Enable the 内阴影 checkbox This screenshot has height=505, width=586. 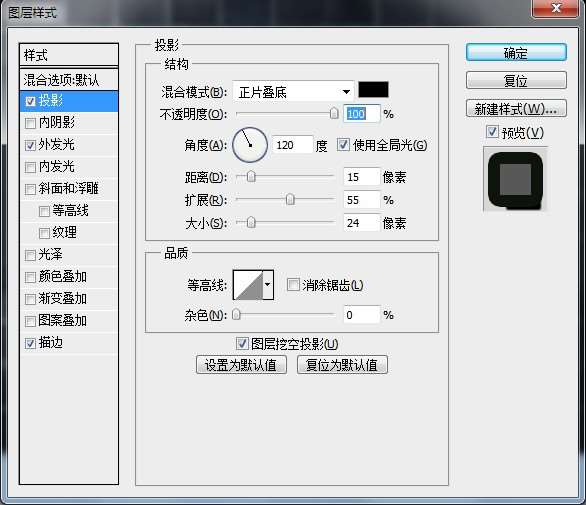pos(30,123)
